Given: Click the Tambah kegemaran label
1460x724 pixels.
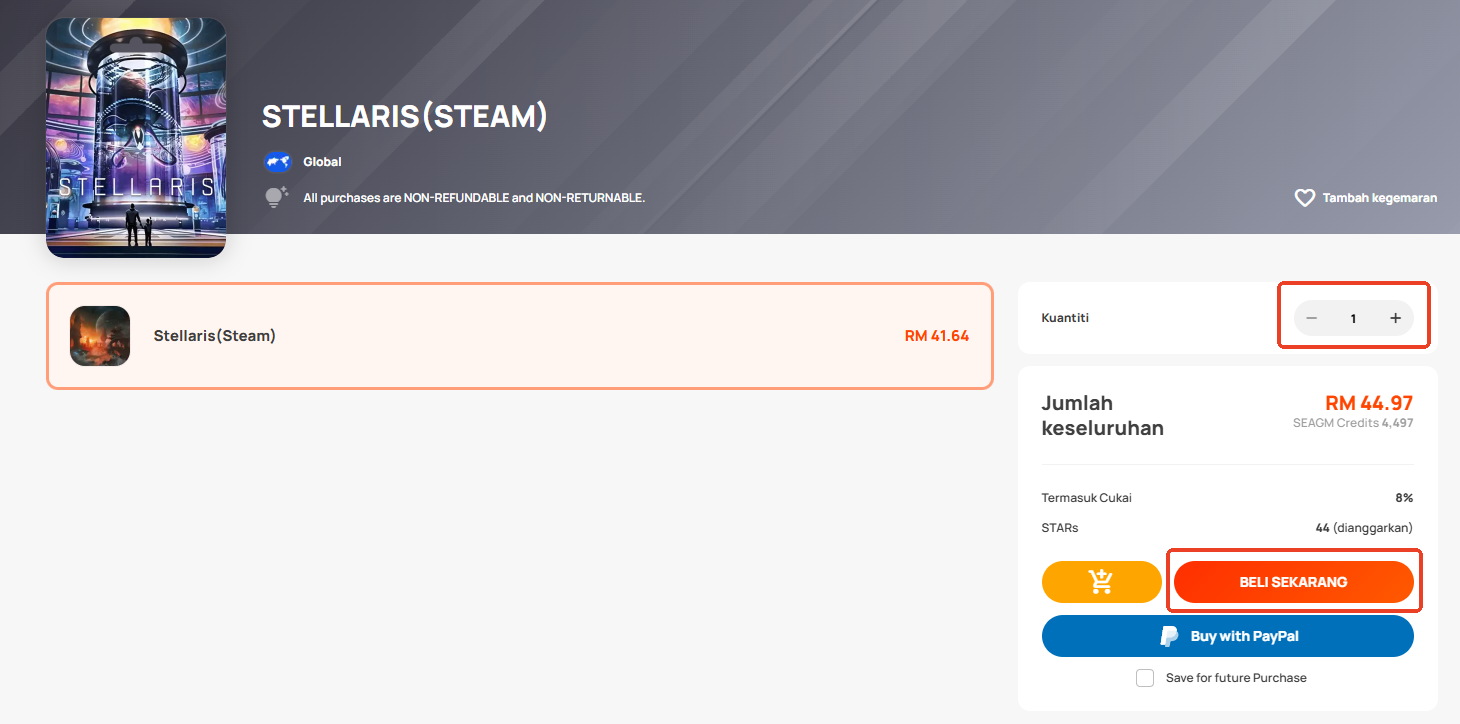Looking at the screenshot, I should tap(1379, 198).
